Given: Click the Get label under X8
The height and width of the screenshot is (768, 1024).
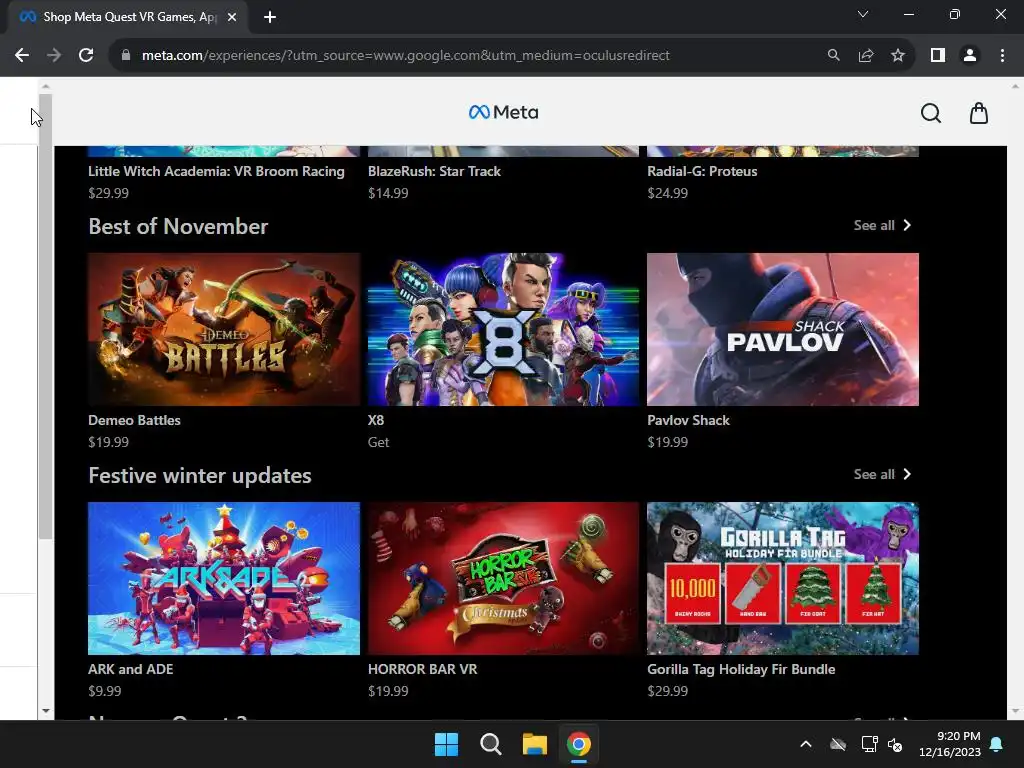Looking at the screenshot, I should tap(378, 442).
